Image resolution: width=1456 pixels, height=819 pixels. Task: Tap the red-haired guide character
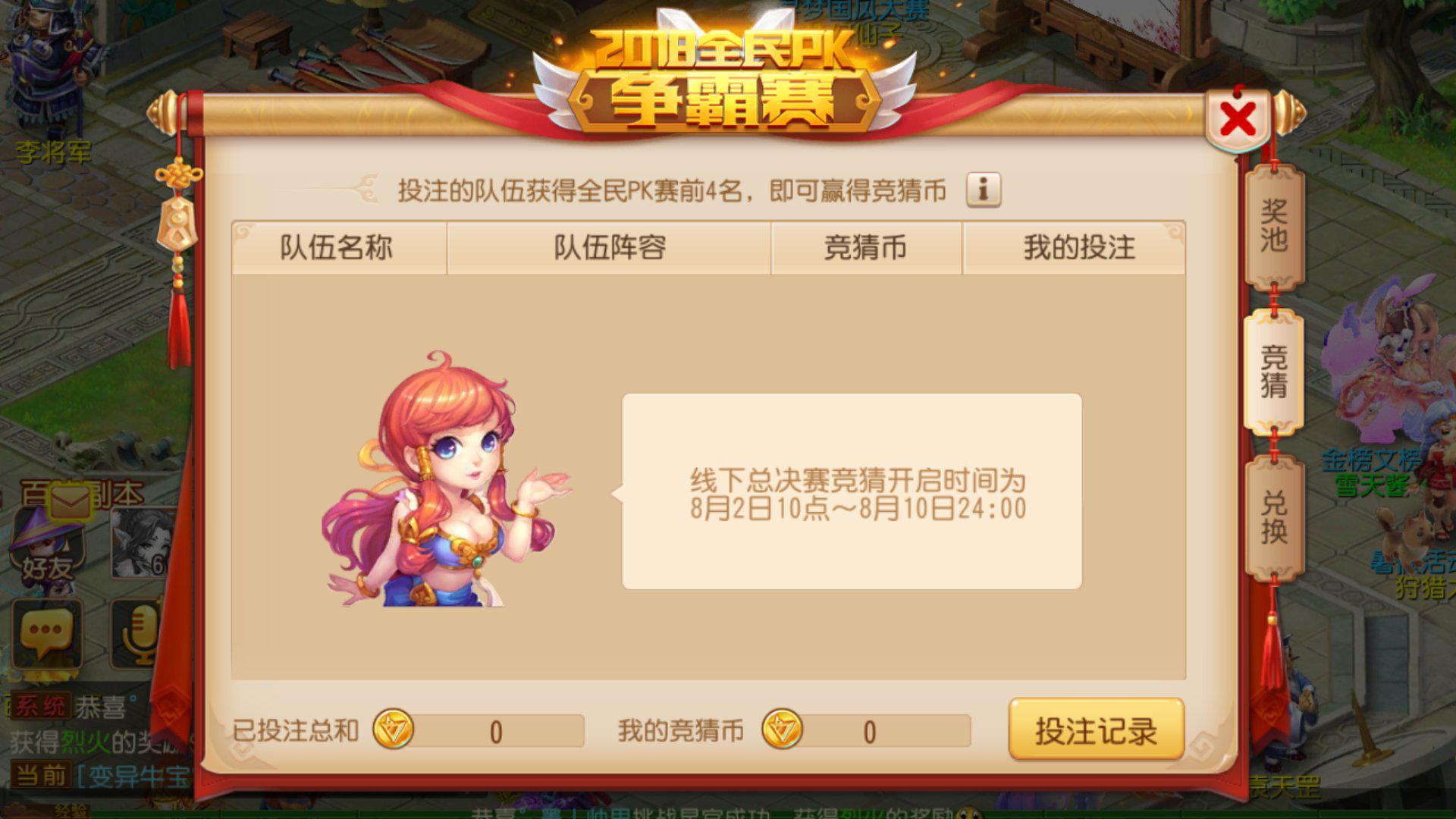[x=444, y=479]
